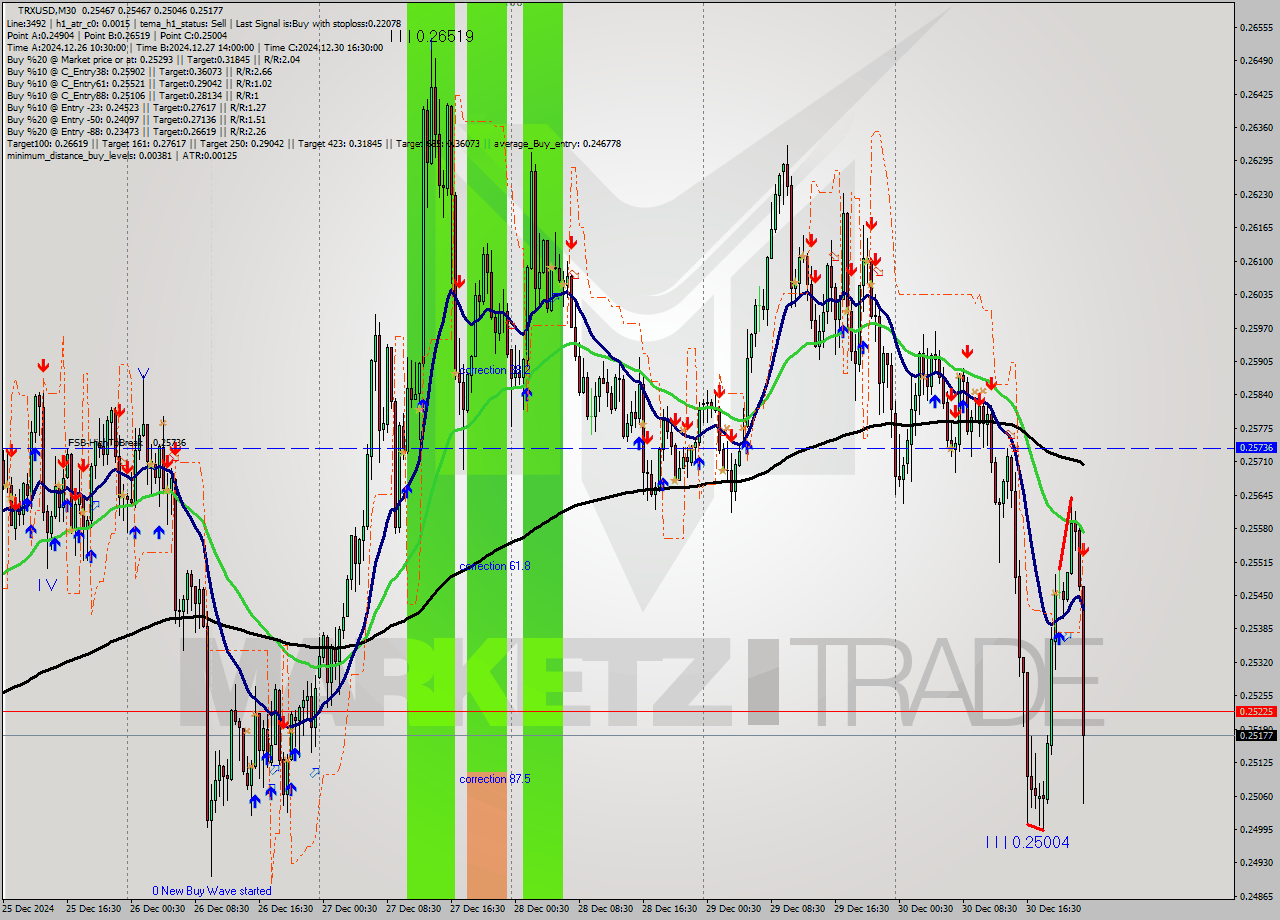The width and height of the screenshot is (1280, 920).
Task: Click the 0.26035 price axis label
Action: click(1256, 295)
